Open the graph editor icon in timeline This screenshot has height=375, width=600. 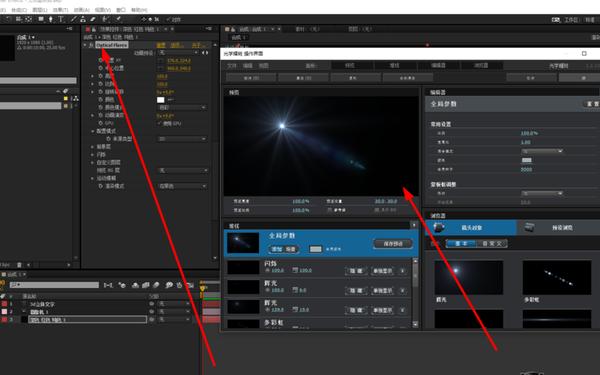pyautogui.click(x=190, y=285)
